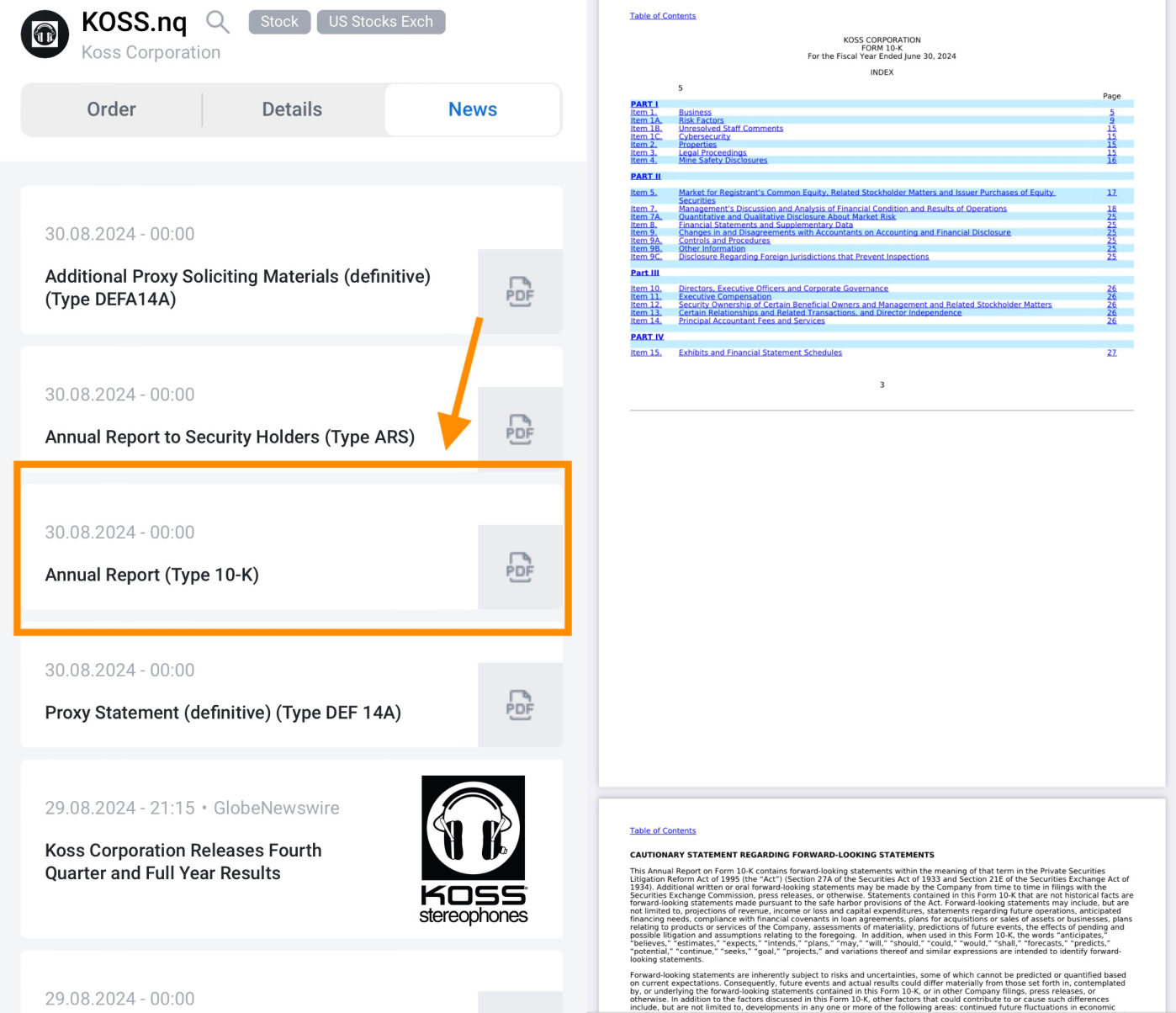Open PDF icon for Proxy Statement DEF 14A

point(519,705)
